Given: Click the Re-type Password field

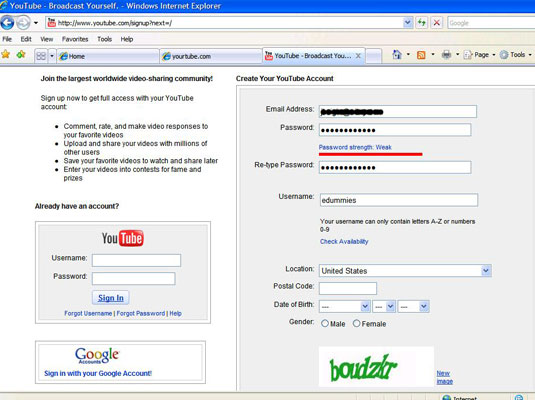Looking at the screenshot, I should click(x=395, y=168).
